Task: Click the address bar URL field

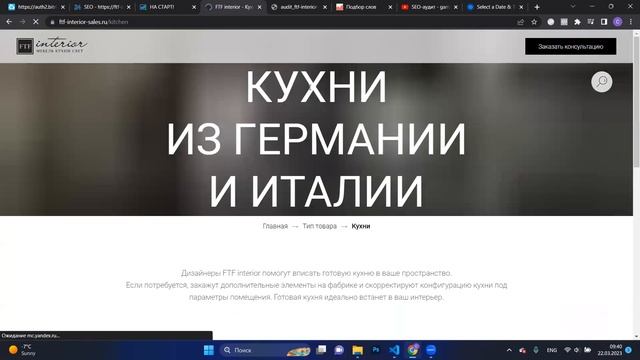Action: click(x=282, y=22)
